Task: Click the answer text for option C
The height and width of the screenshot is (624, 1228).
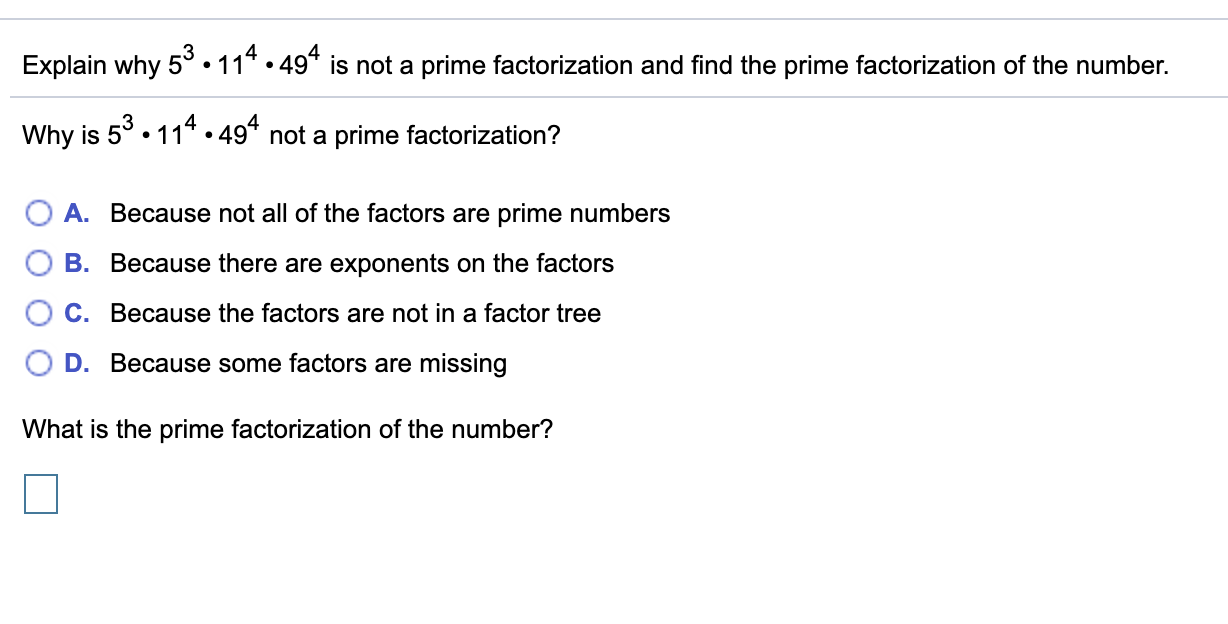Action: tap(355, 313)
